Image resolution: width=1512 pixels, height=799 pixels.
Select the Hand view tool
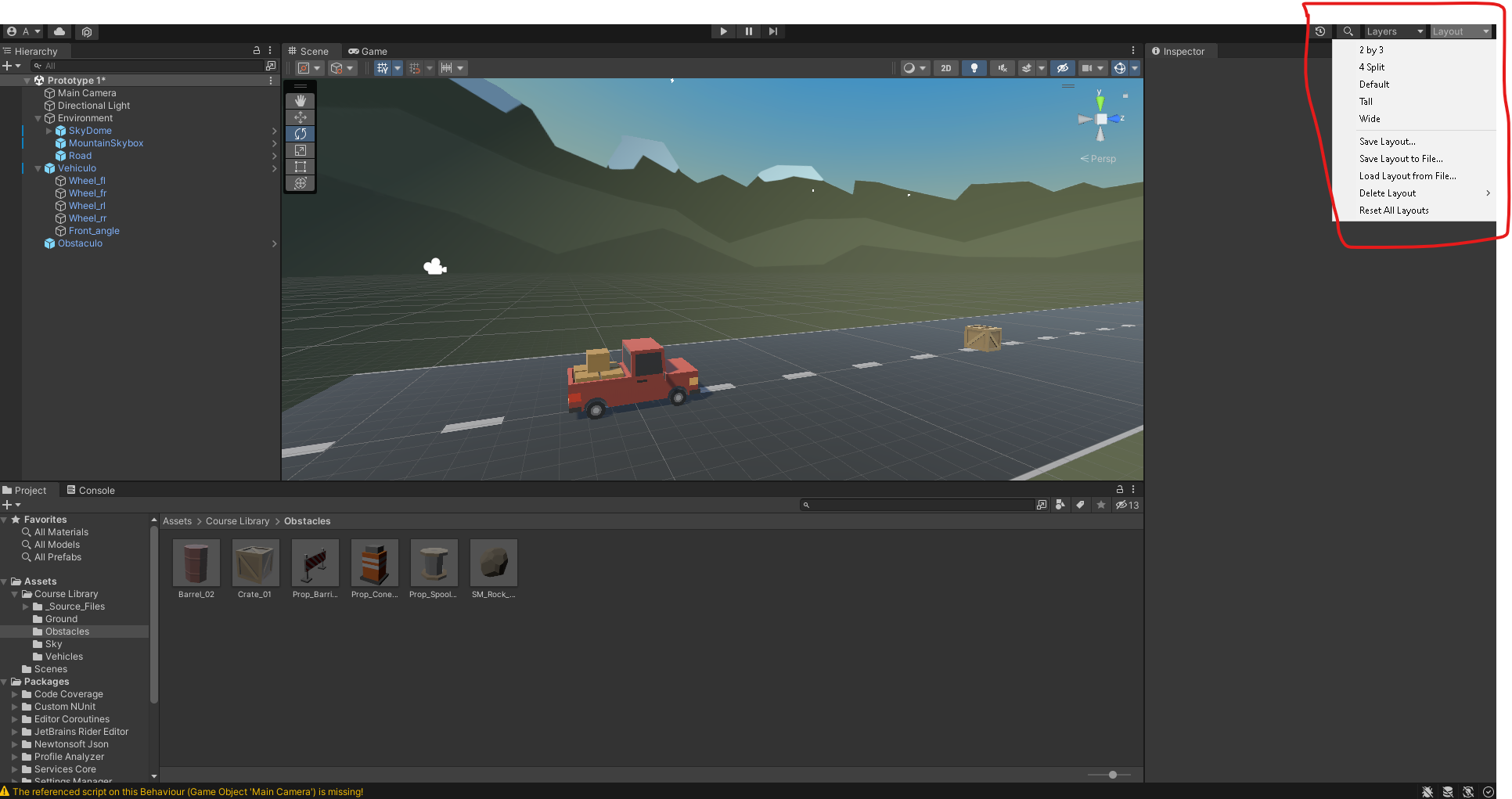pyautogui.click(x=300, y=101)
